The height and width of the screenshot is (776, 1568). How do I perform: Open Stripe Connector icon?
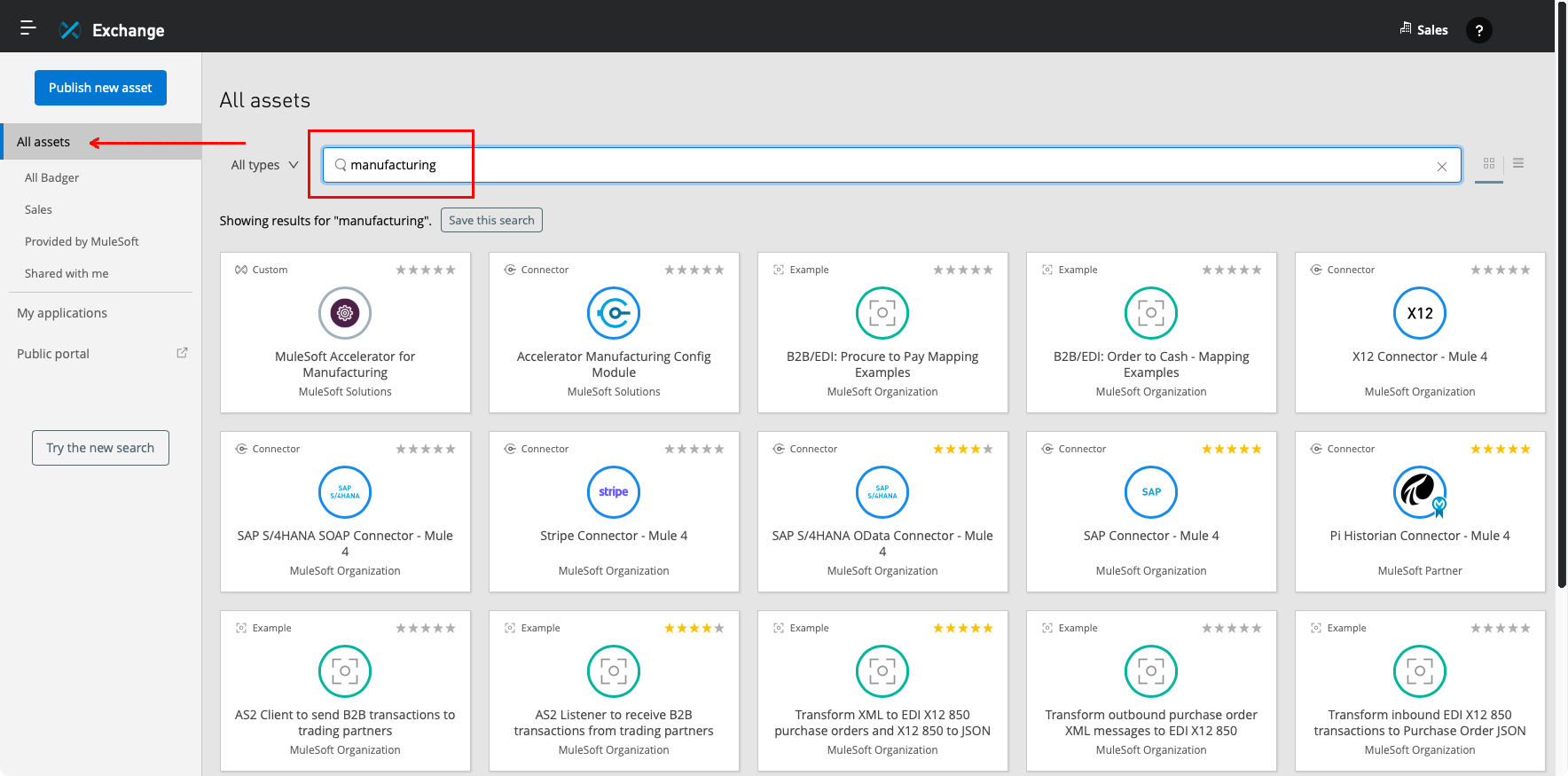coord(614,492)
